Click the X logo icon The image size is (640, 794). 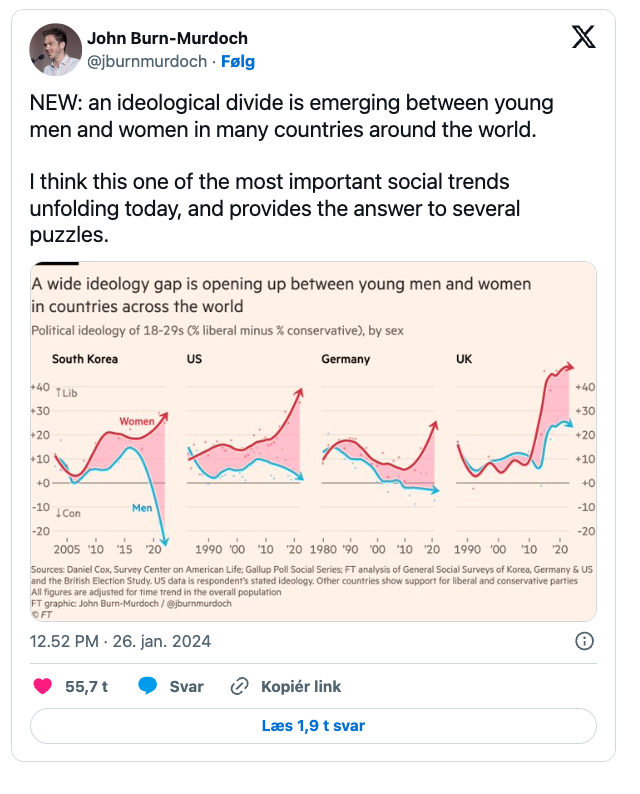tap(583, 38)
